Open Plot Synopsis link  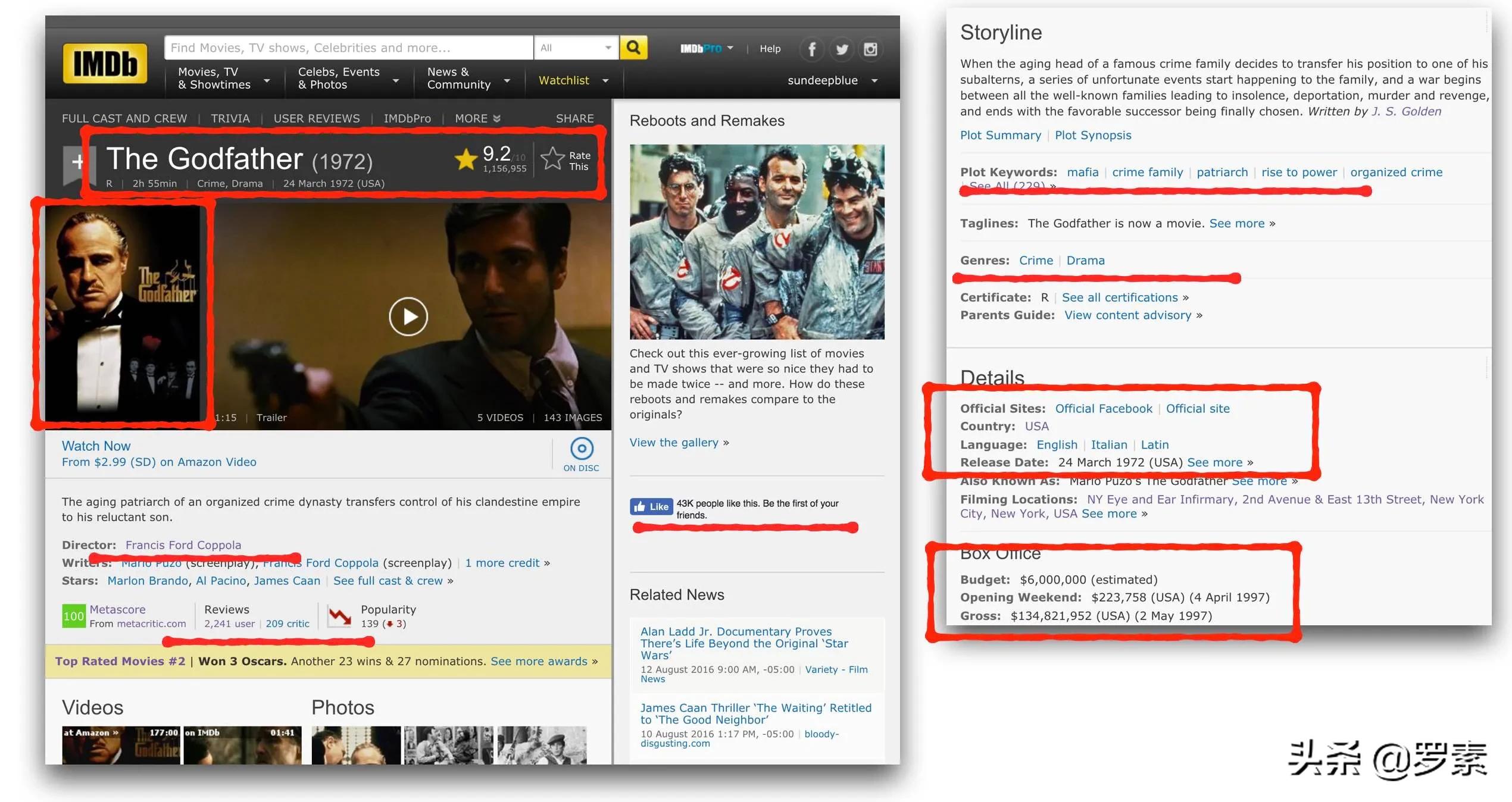[x=1093, y=135]
